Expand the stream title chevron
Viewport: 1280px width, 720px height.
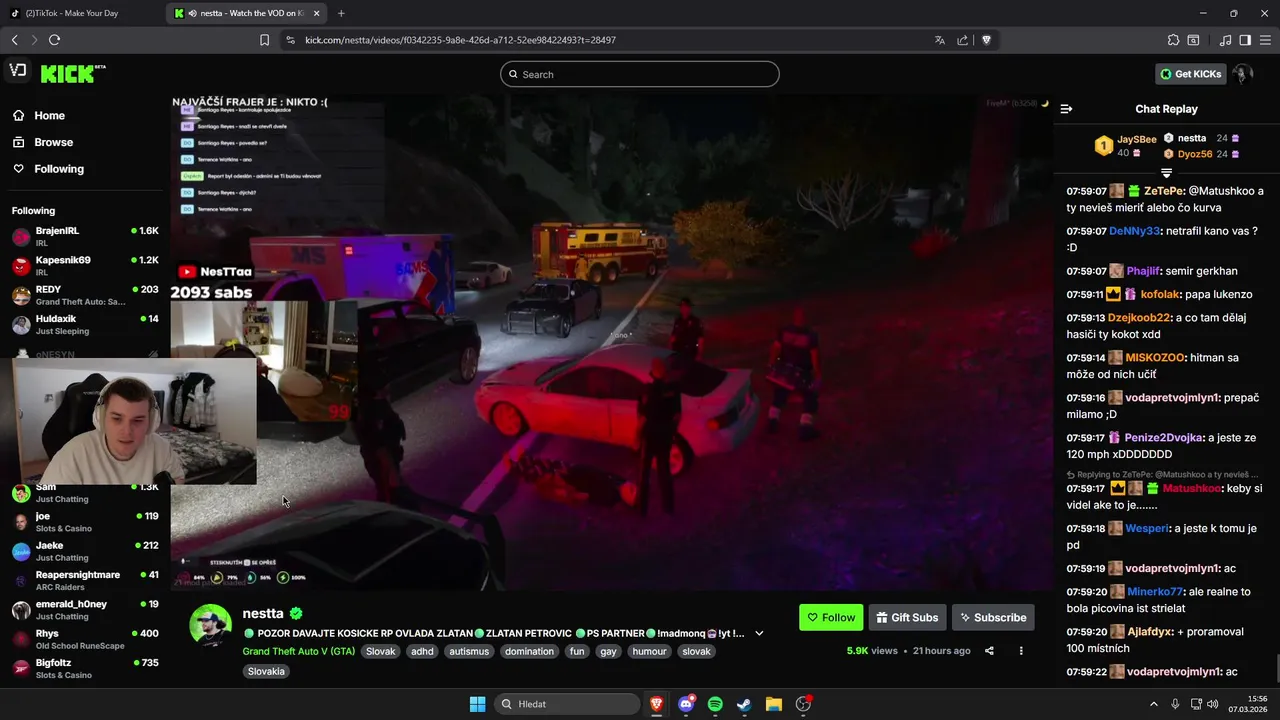point(759,633)
